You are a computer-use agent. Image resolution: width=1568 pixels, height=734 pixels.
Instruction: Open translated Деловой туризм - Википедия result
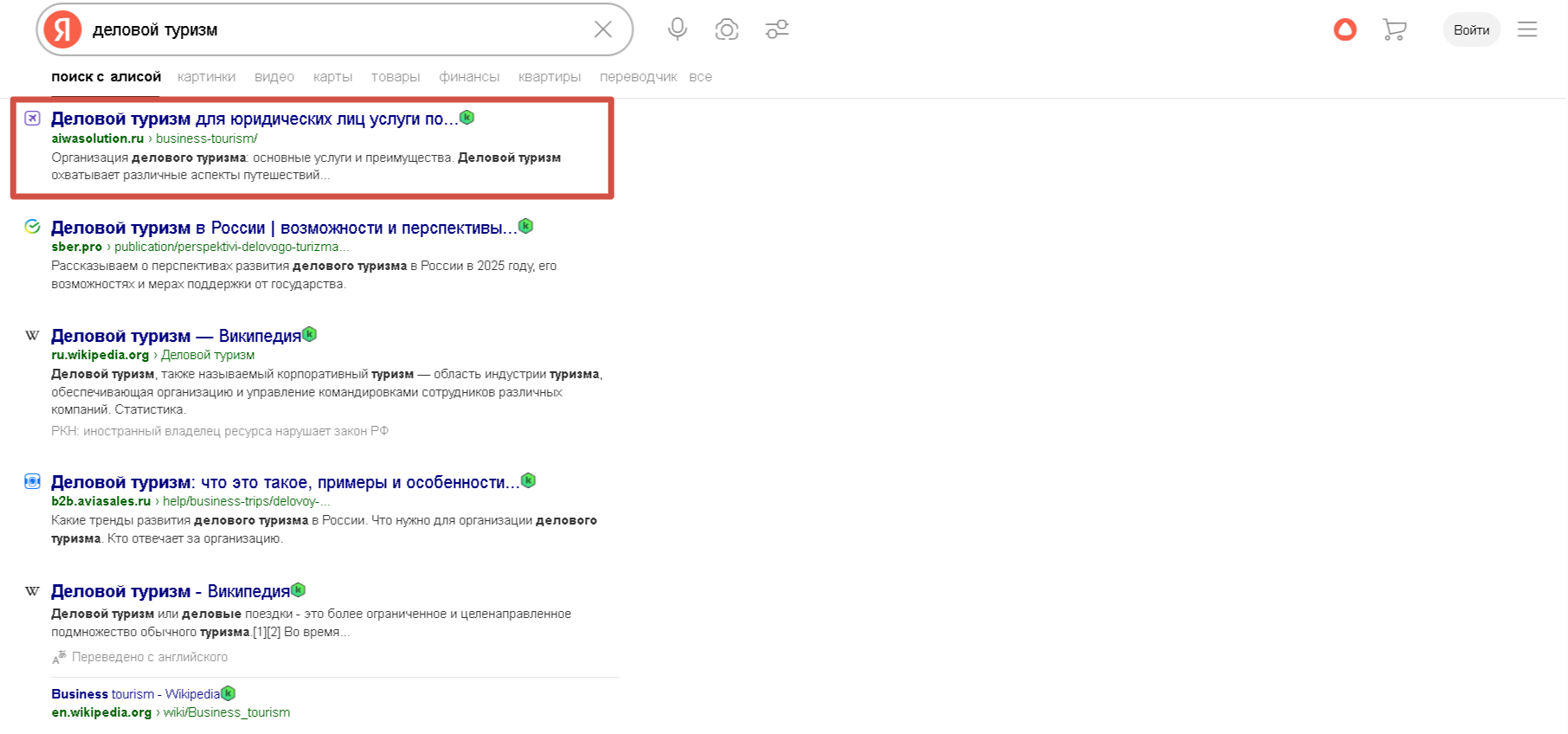pos(170,591)
